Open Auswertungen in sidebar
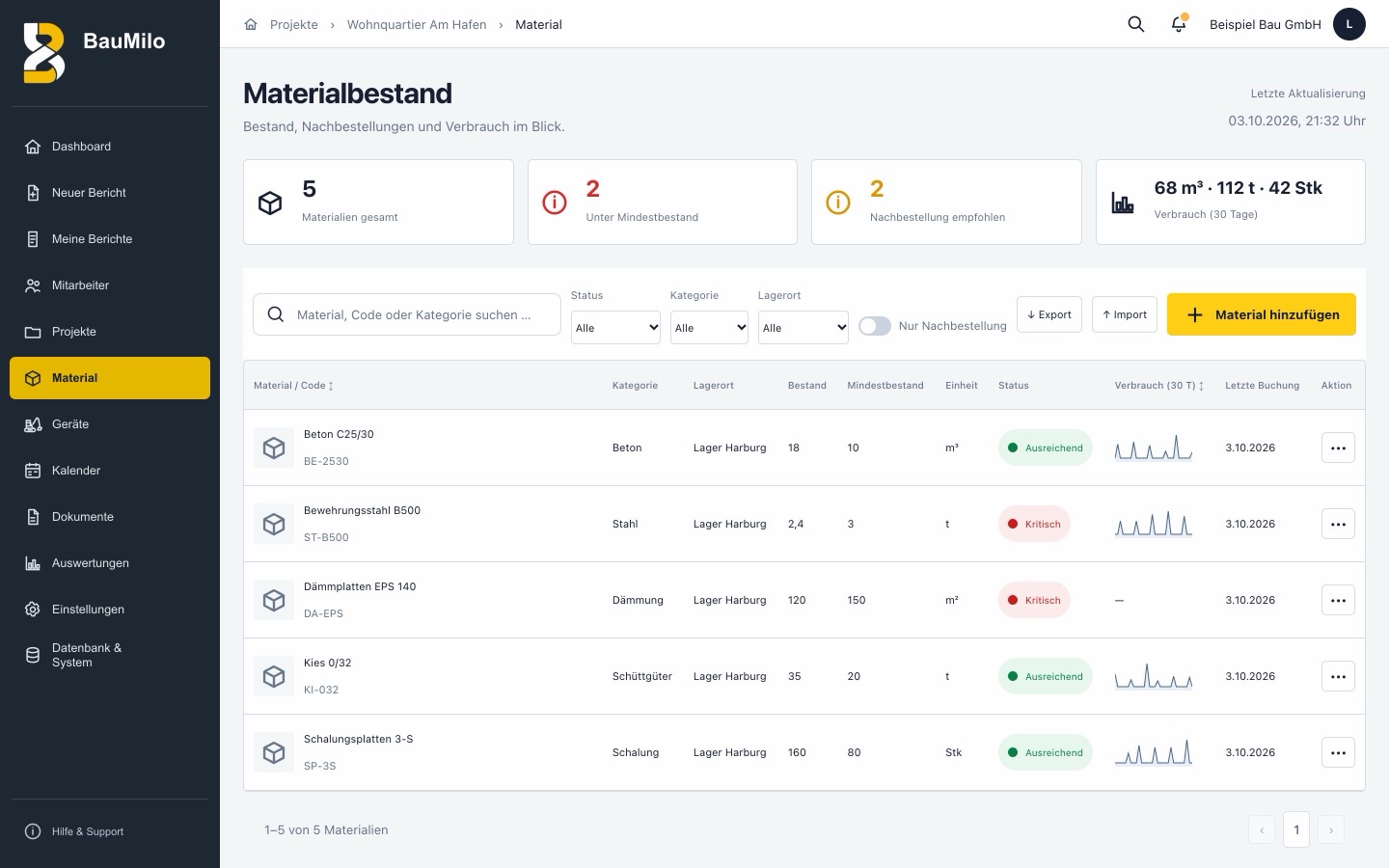Viewport: 1389px width, 868px height. click(x=110, y=563)
